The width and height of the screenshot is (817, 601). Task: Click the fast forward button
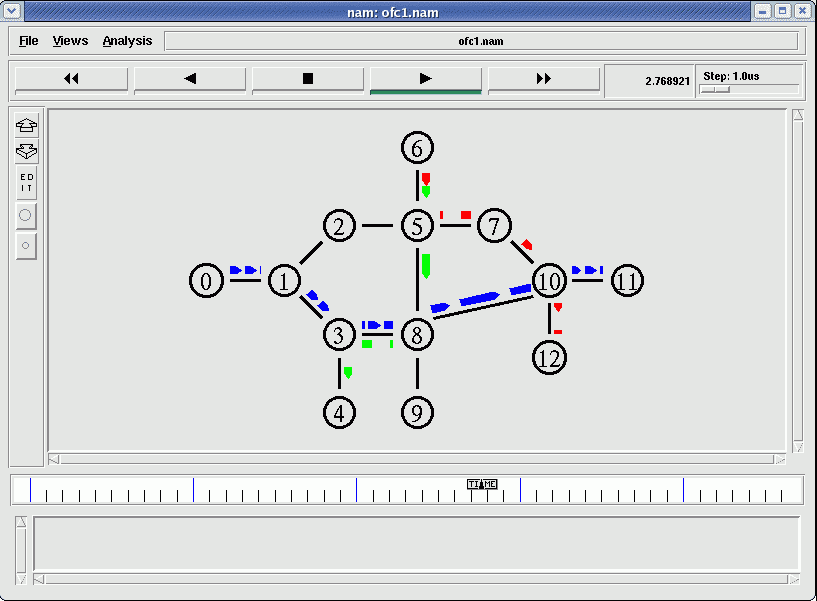pos(543,79)
